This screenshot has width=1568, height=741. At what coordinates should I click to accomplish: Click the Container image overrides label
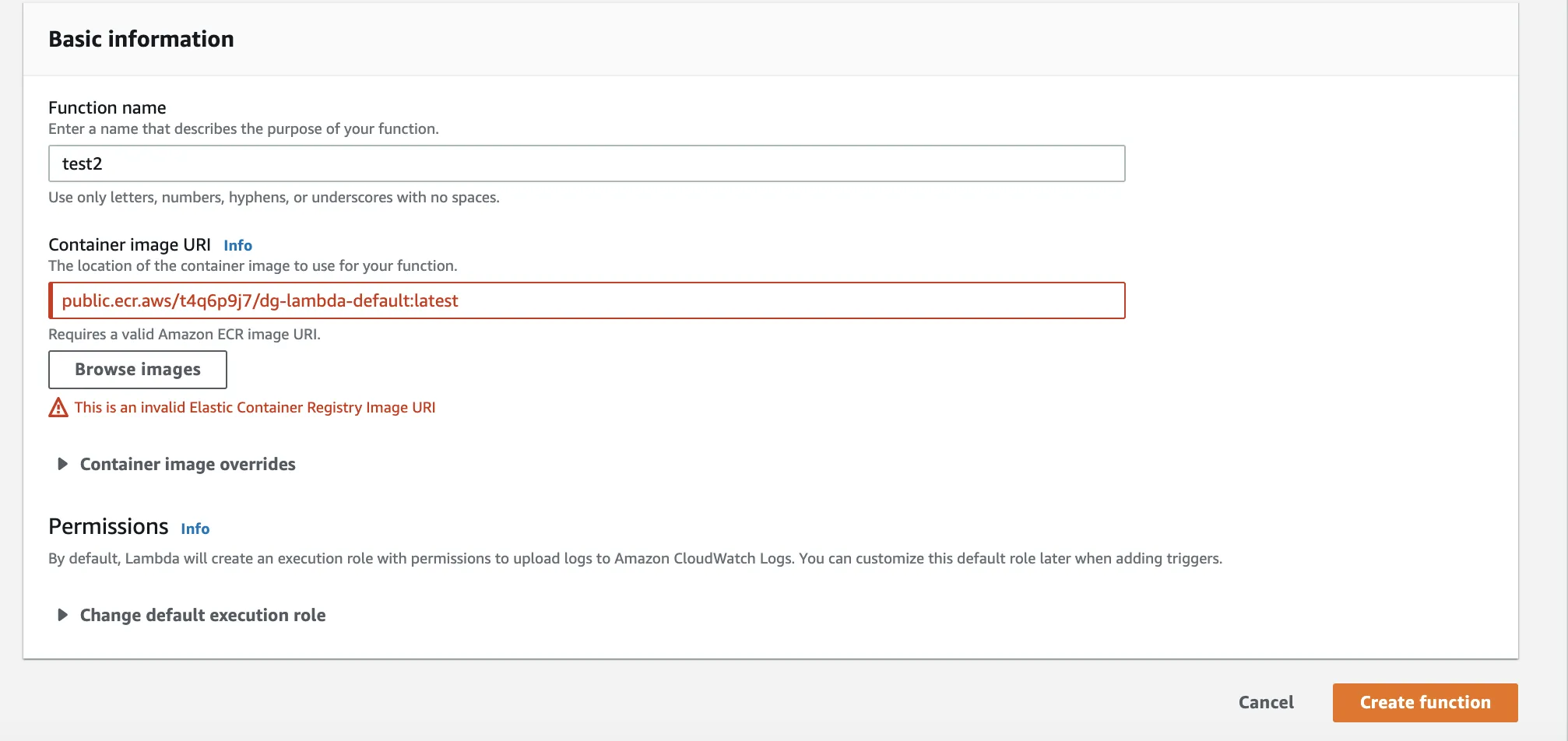coord(188,464)
